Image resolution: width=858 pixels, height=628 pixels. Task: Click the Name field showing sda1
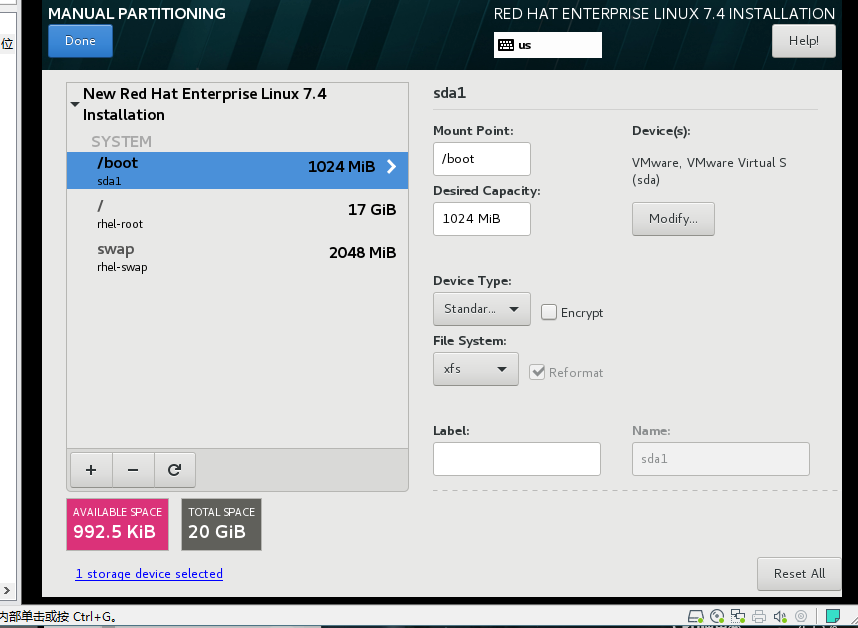click(721, 459)
